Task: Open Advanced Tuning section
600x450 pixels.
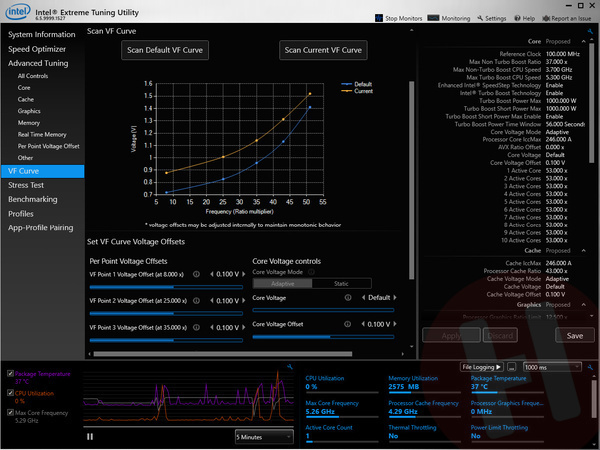Action: click(x=38, y=63)
